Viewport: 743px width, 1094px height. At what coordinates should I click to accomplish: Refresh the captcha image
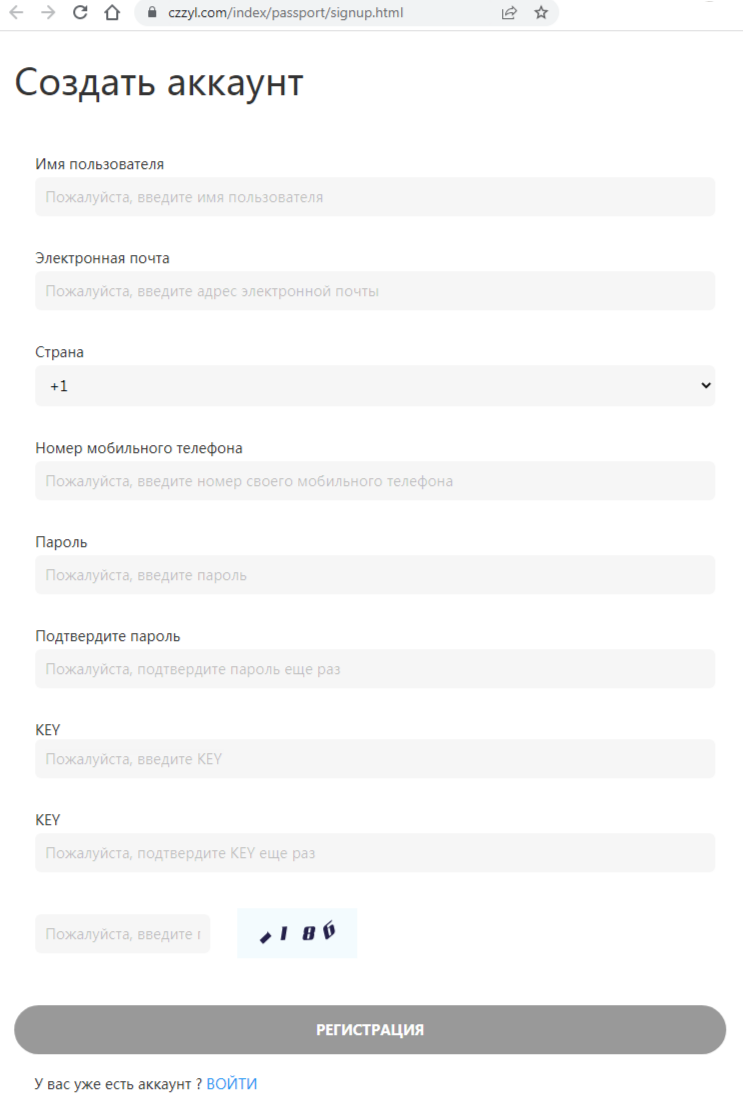click(297, 933)
